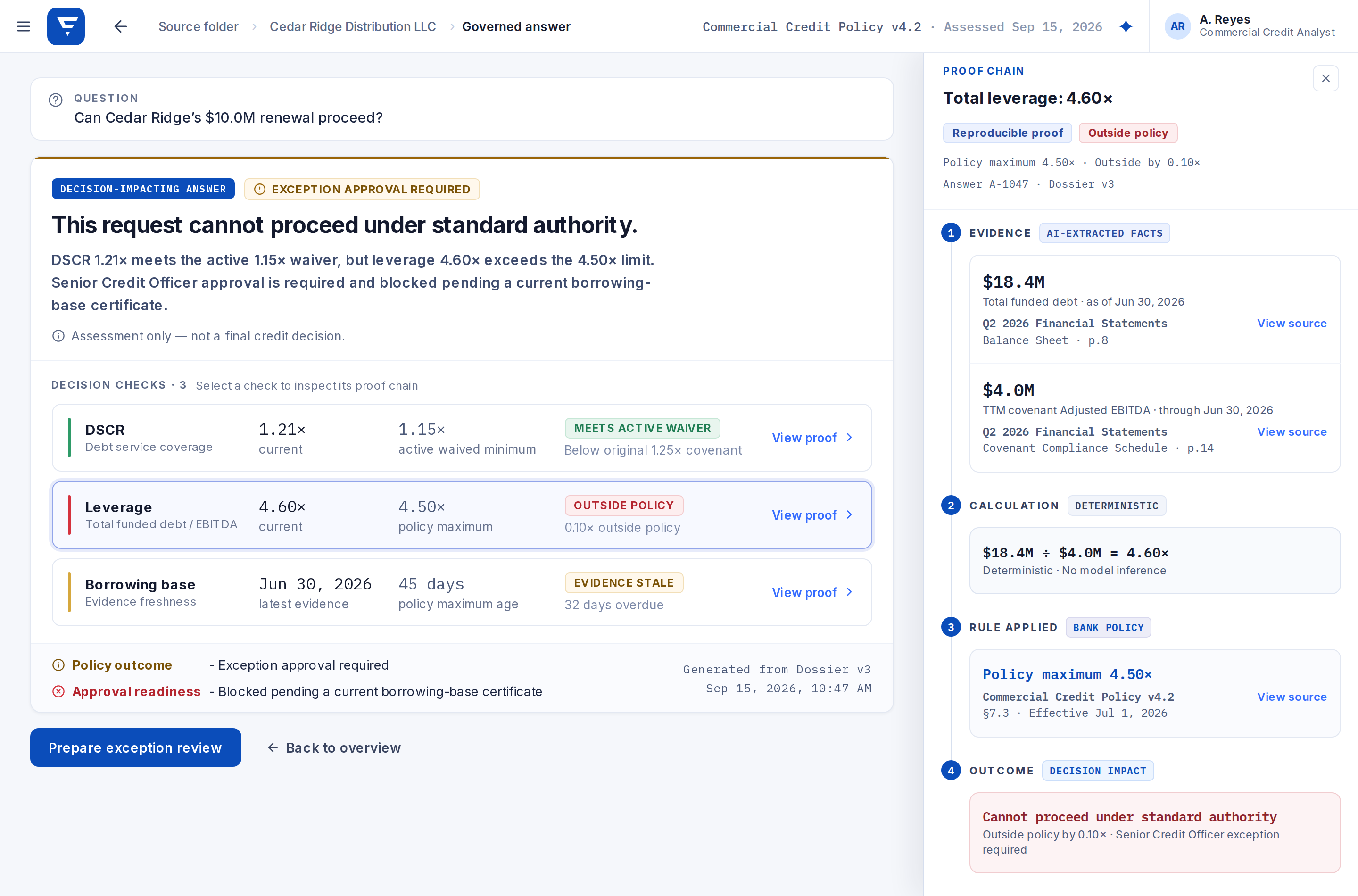This screenshot has height=896, width=1358.
Task: Click the Policy outcome warning icon
Action: pos(58,665)
